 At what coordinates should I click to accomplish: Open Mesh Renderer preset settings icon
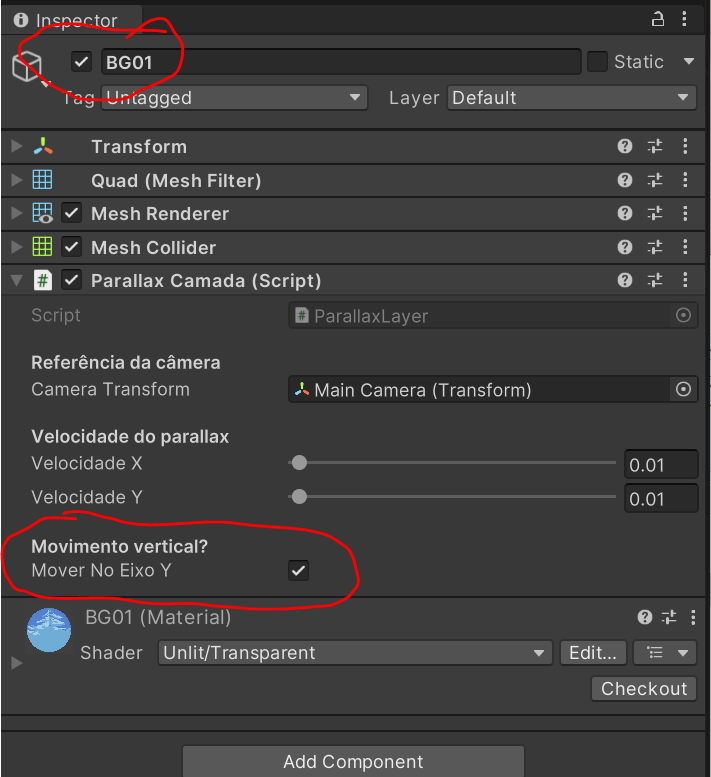(x=655, y=214)
